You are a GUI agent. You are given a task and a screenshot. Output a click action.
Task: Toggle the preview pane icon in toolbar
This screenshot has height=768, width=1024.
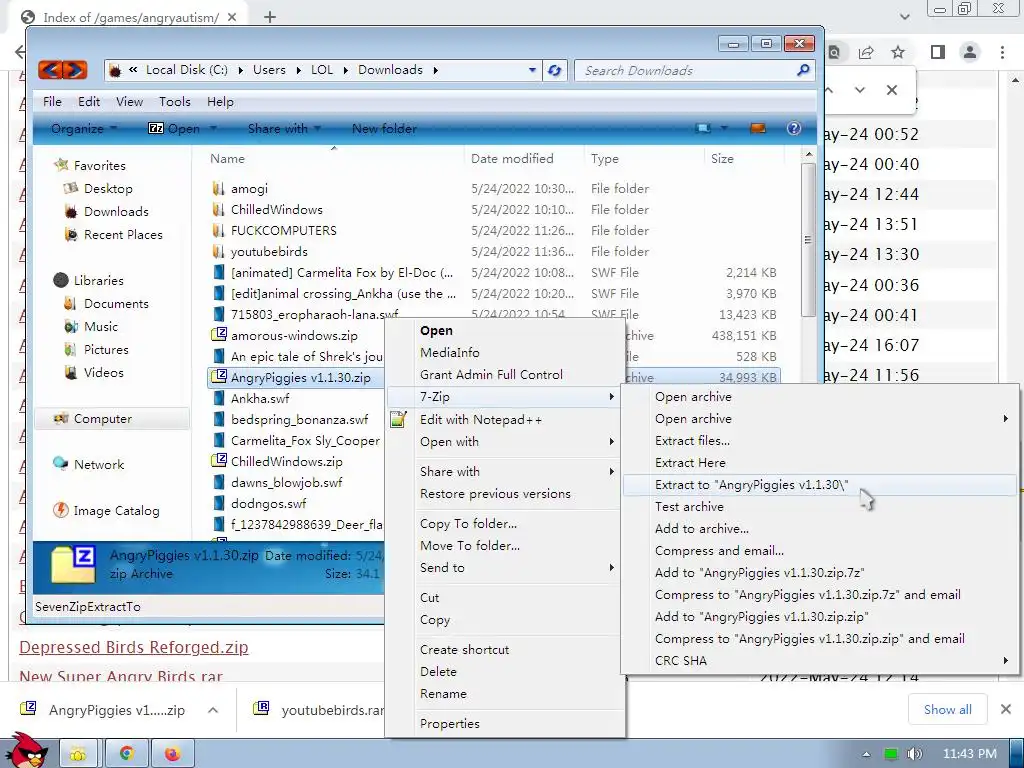point(758,128)
